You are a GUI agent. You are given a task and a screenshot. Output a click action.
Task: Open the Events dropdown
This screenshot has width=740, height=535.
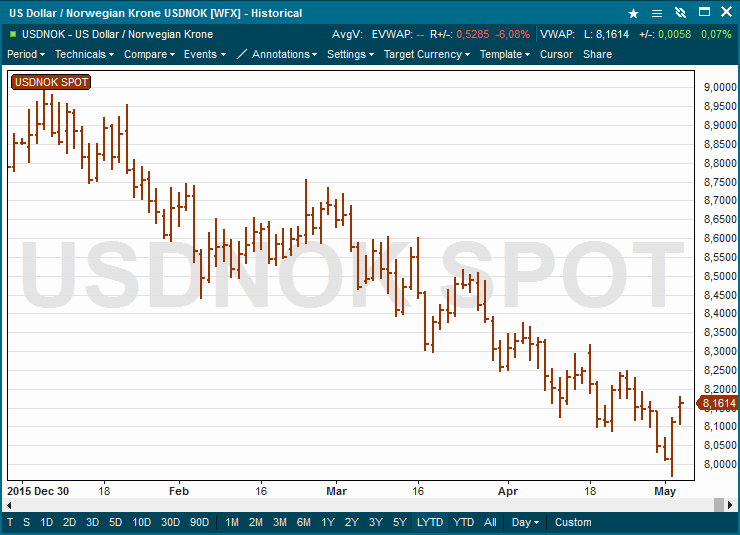coord(205,54)
